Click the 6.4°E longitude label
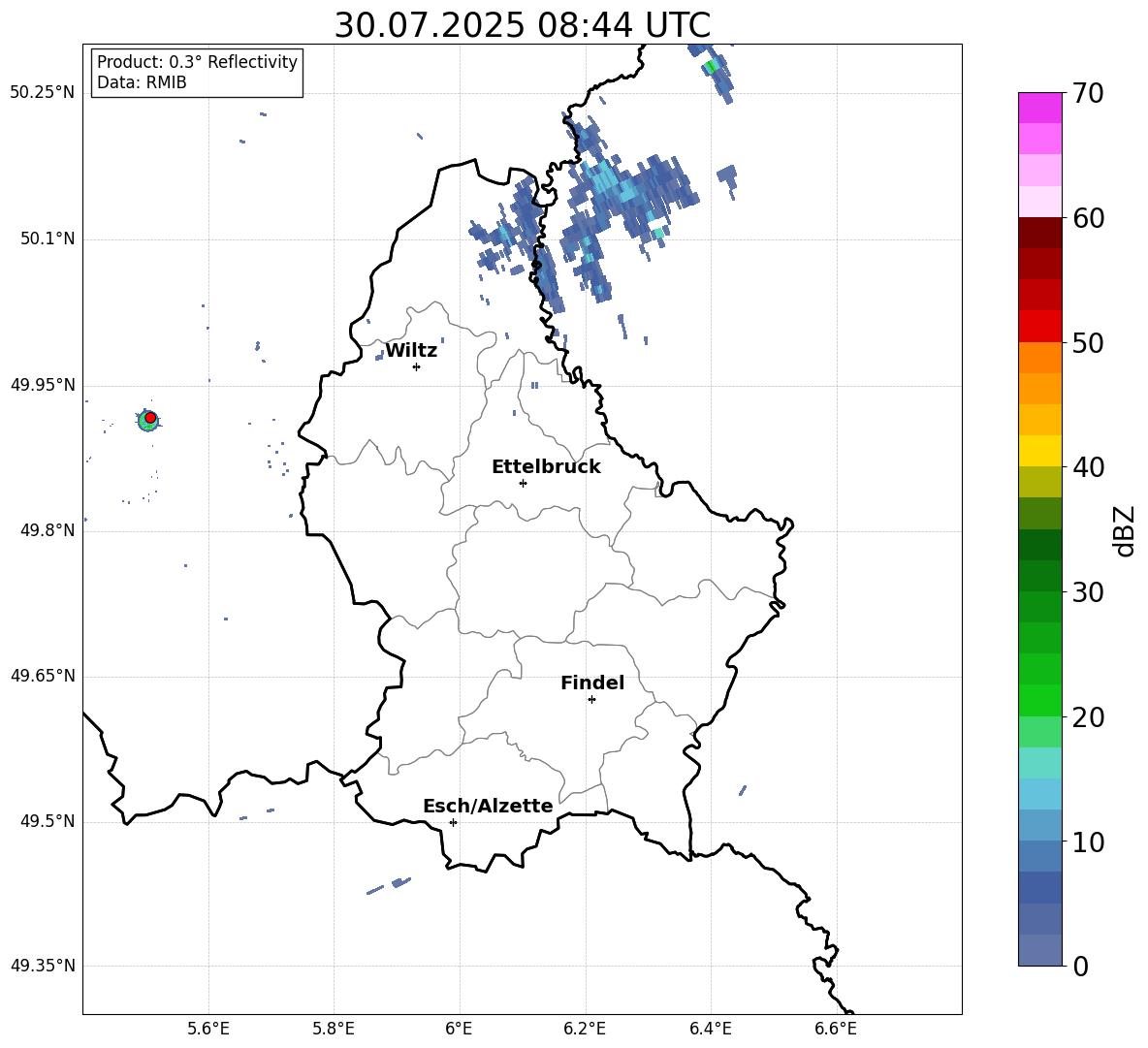Viewport: 1148px width, 1048px height. pos(710,1029)
